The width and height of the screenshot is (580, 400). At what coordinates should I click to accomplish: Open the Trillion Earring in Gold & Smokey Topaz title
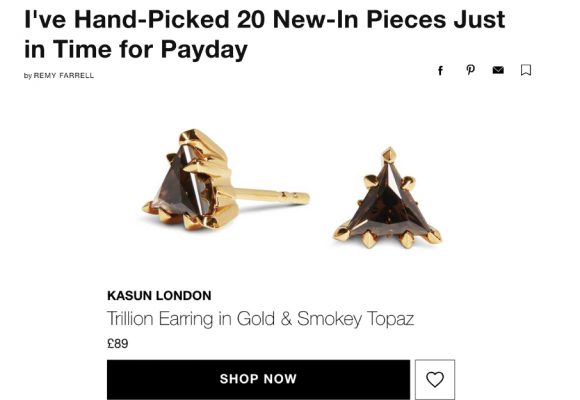pos(260,319)
